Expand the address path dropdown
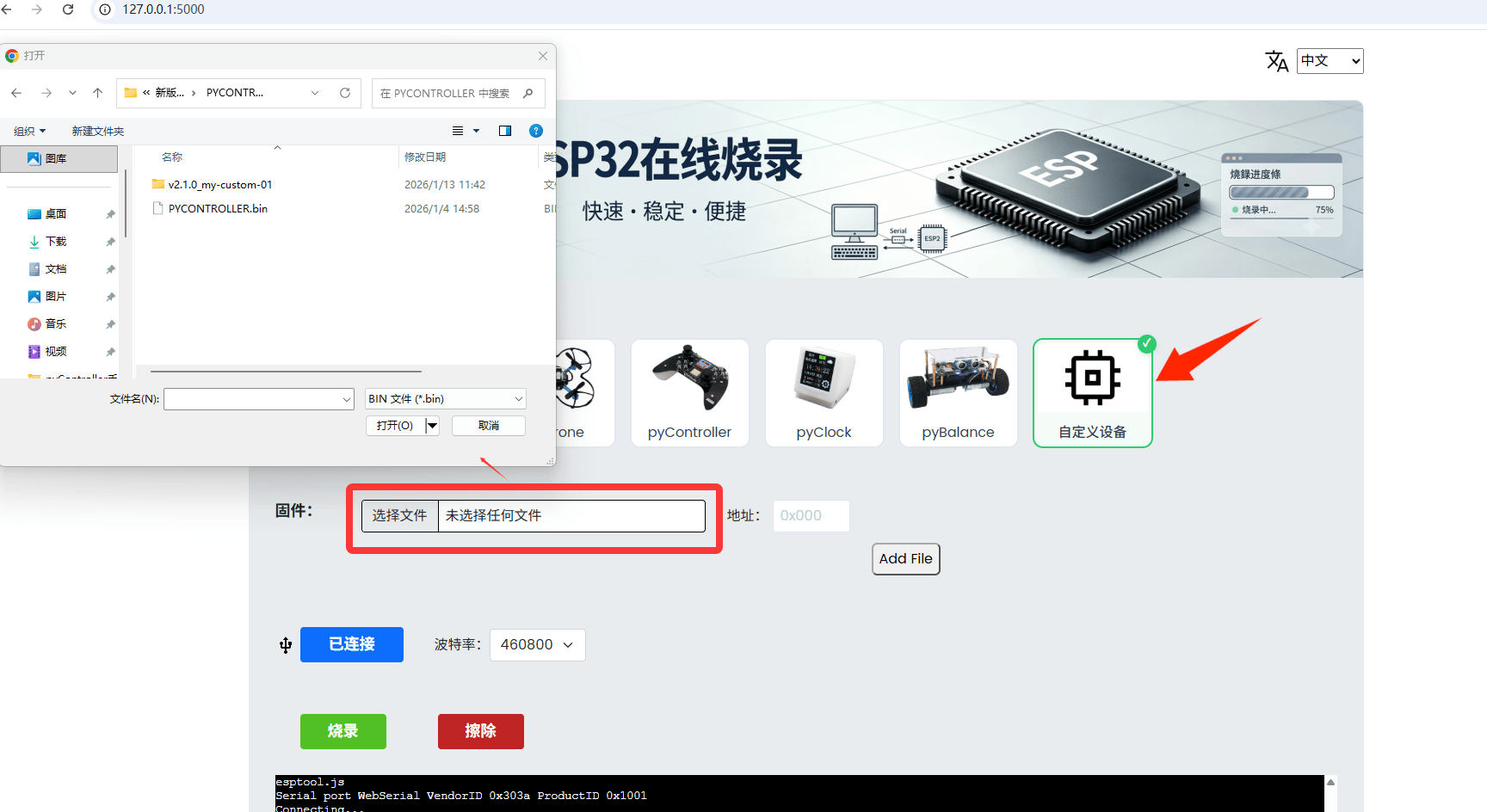The height and width of the screenshot is (812, 1487). point(315,93)
